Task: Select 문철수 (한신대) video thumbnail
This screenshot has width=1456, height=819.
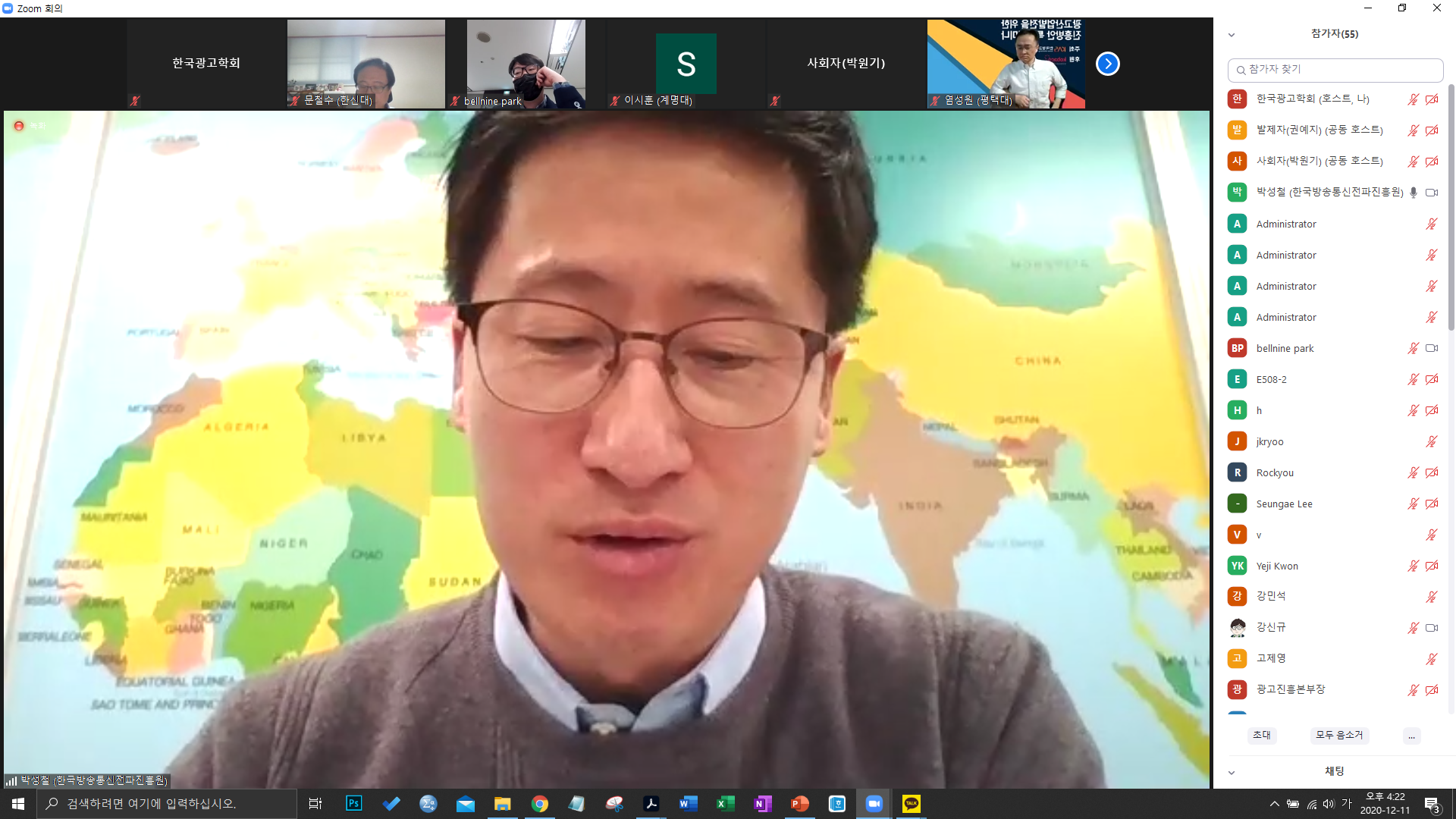Action: pos(366,64)
